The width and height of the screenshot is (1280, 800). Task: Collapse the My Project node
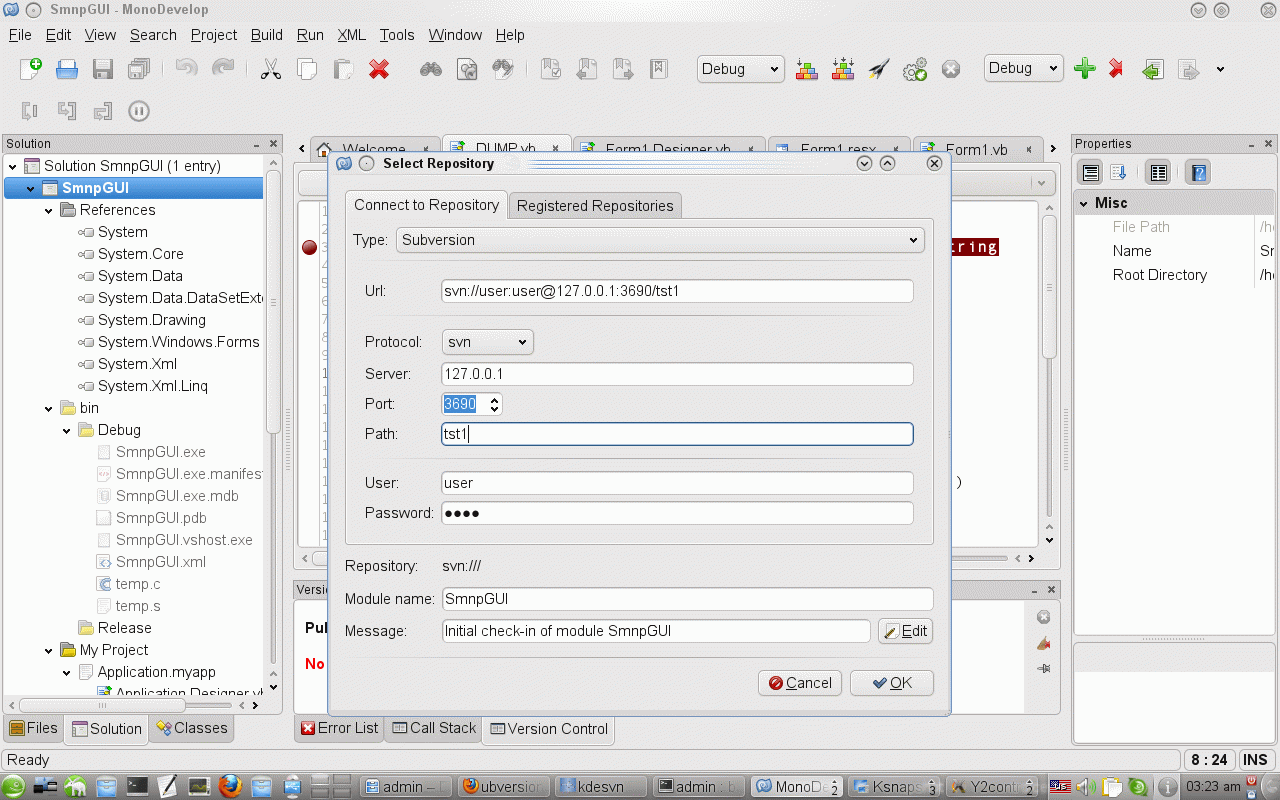pyautogui.click(x=49, y=650)
